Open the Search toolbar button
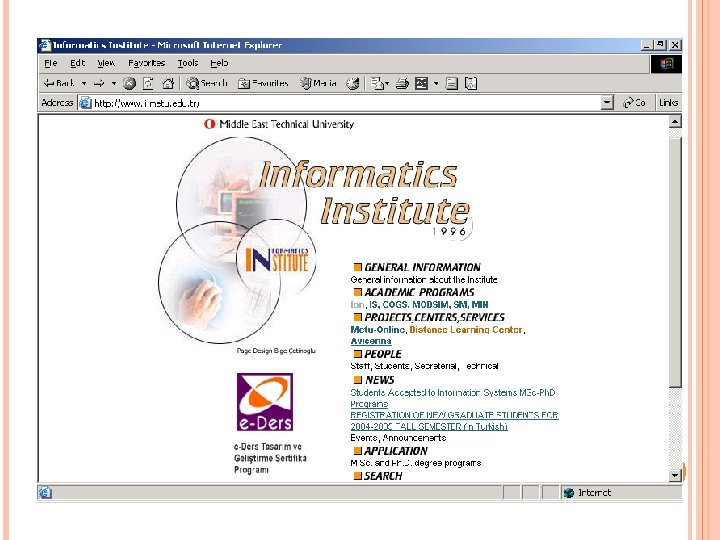This screenshot has width=720, height=540. pyautogui.click(x=207, y=83)
